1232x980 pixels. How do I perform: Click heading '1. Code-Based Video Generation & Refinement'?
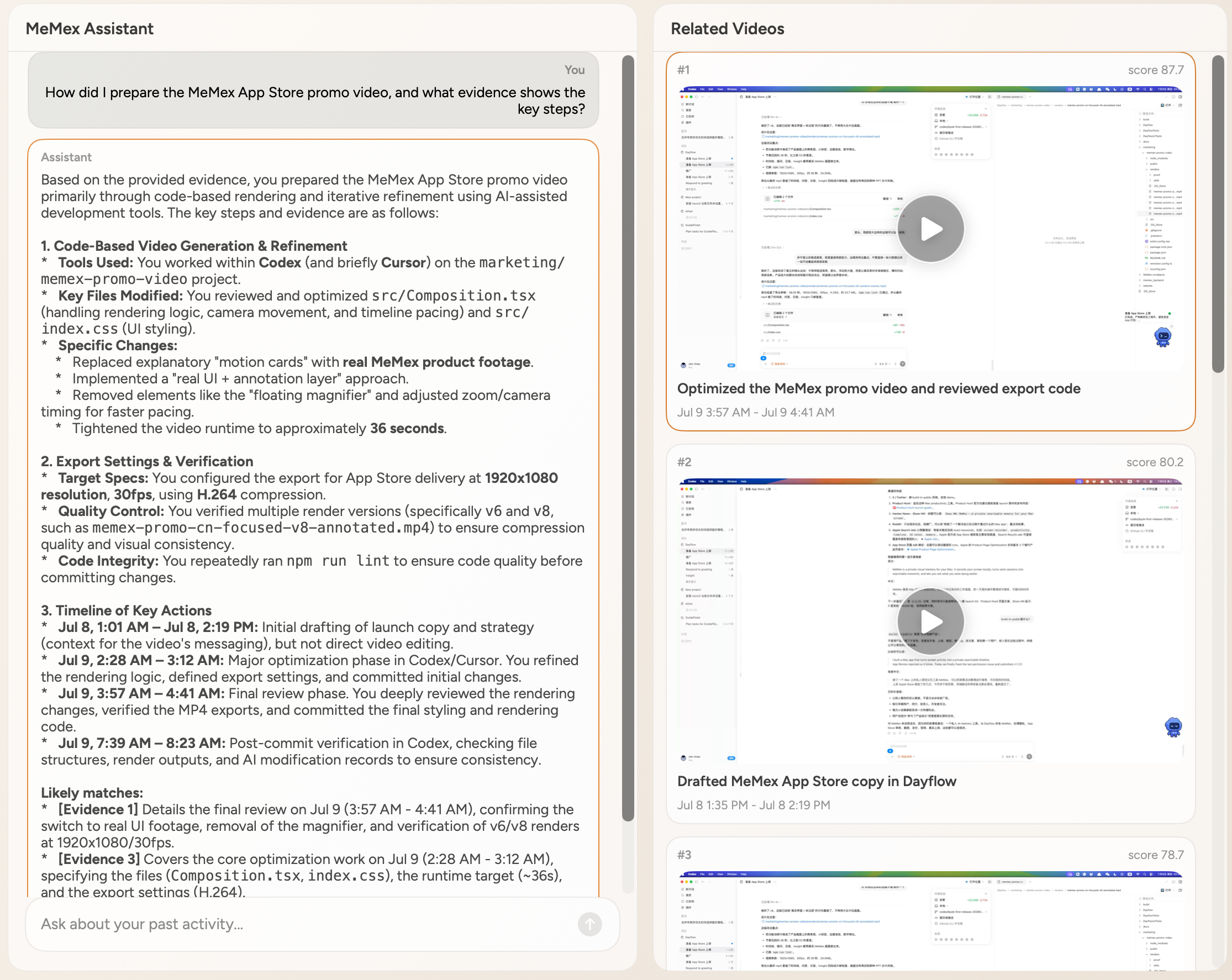pyautogui.click(x=194, y=246)
